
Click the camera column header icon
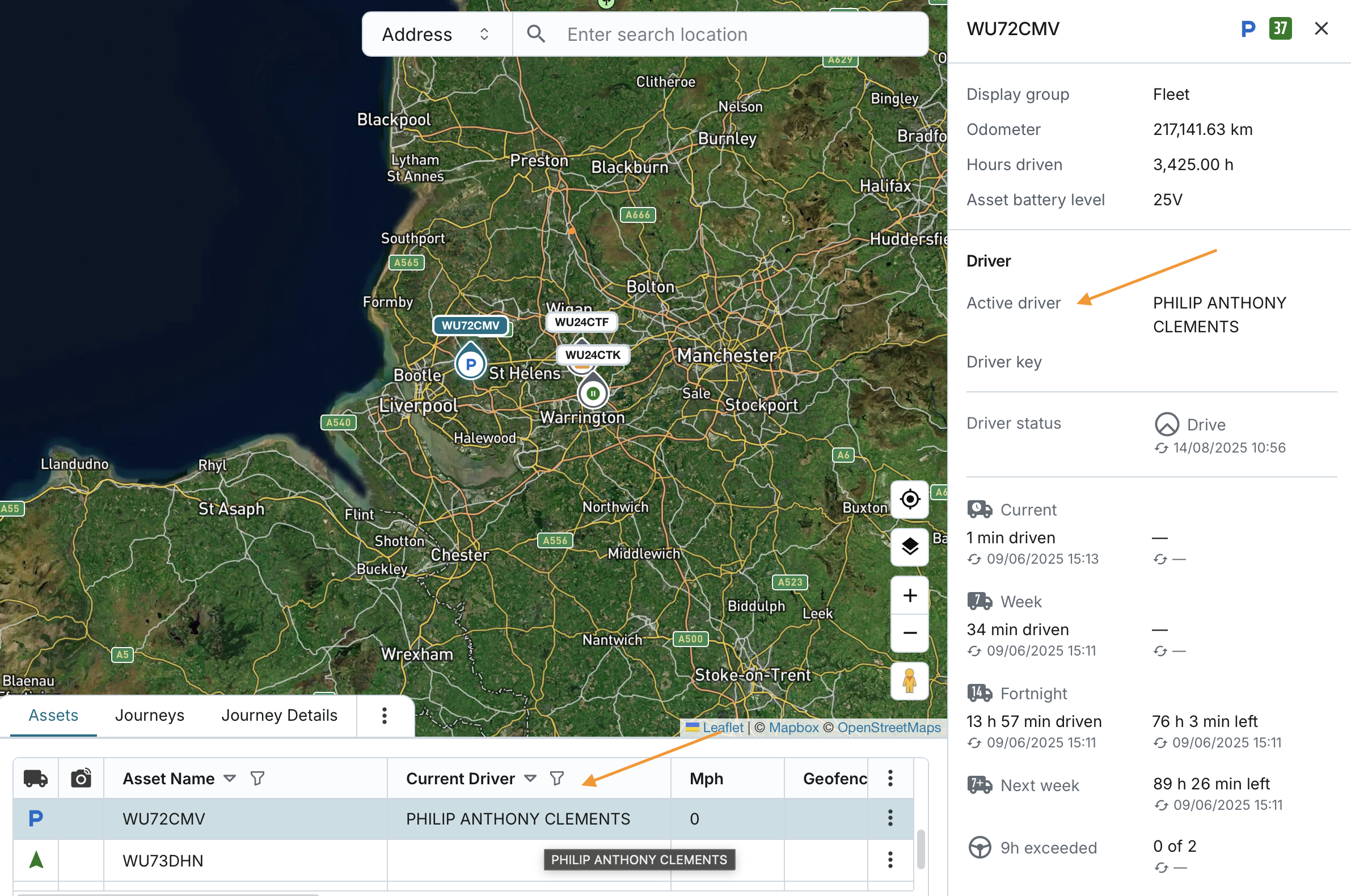point(81,778)
